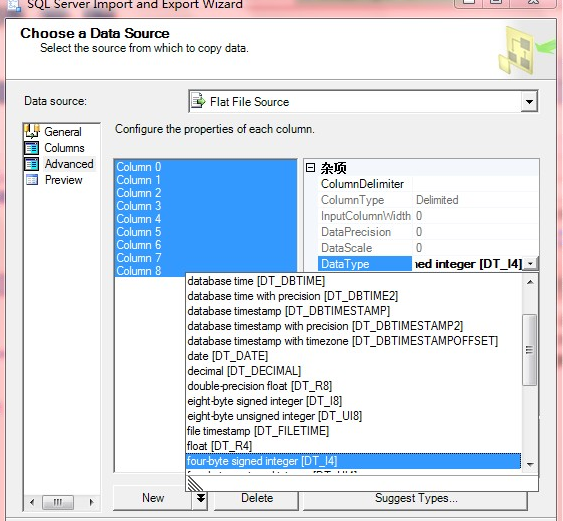Open the Data source dropdown arrow
Image resolution: width=563 pixels, height=521 pixels.
529,102
